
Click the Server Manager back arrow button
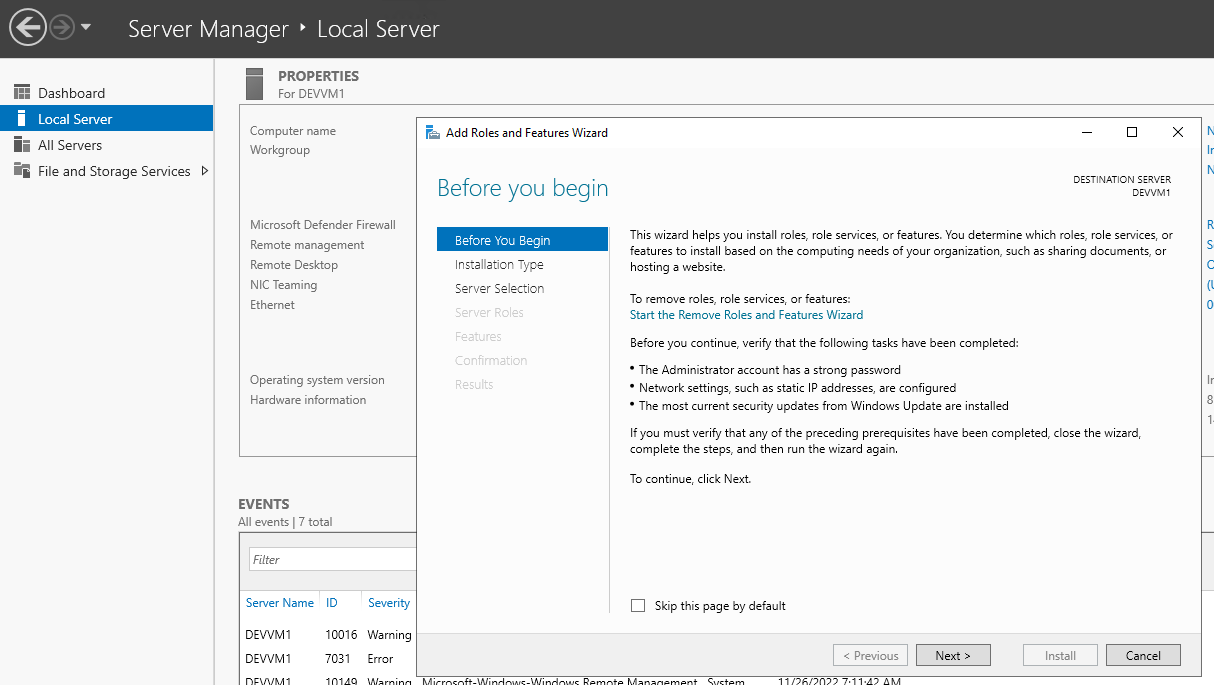click(28, 27)
